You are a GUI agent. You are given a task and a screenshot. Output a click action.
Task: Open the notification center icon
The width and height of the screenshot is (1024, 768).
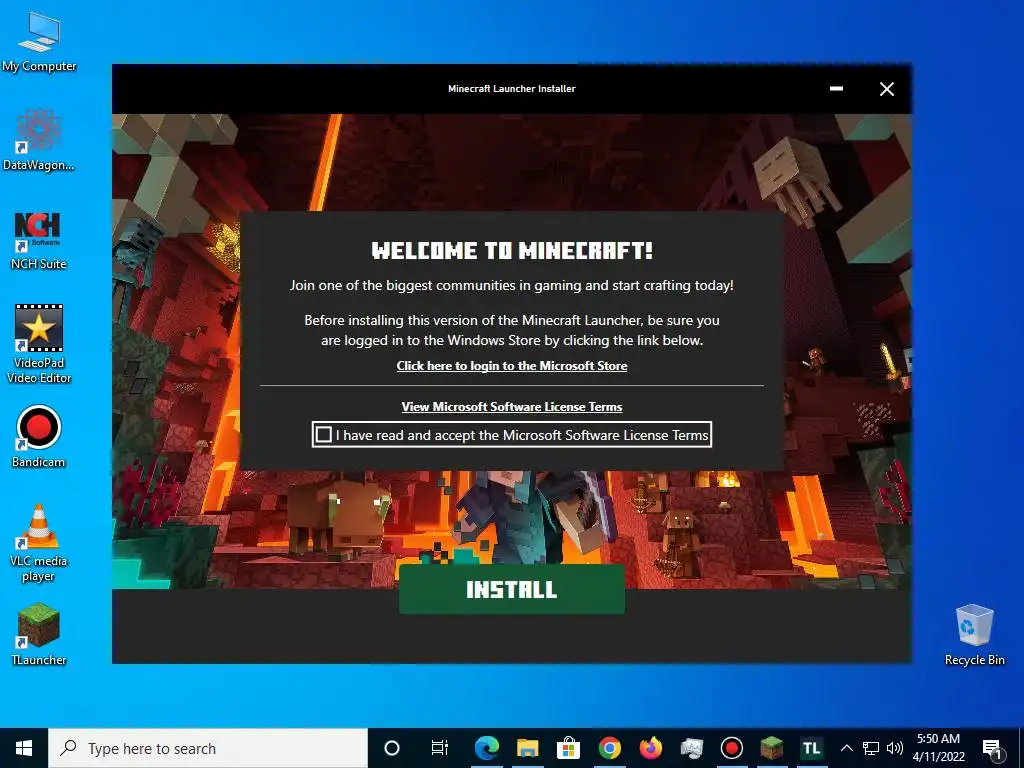click(992, 748)
